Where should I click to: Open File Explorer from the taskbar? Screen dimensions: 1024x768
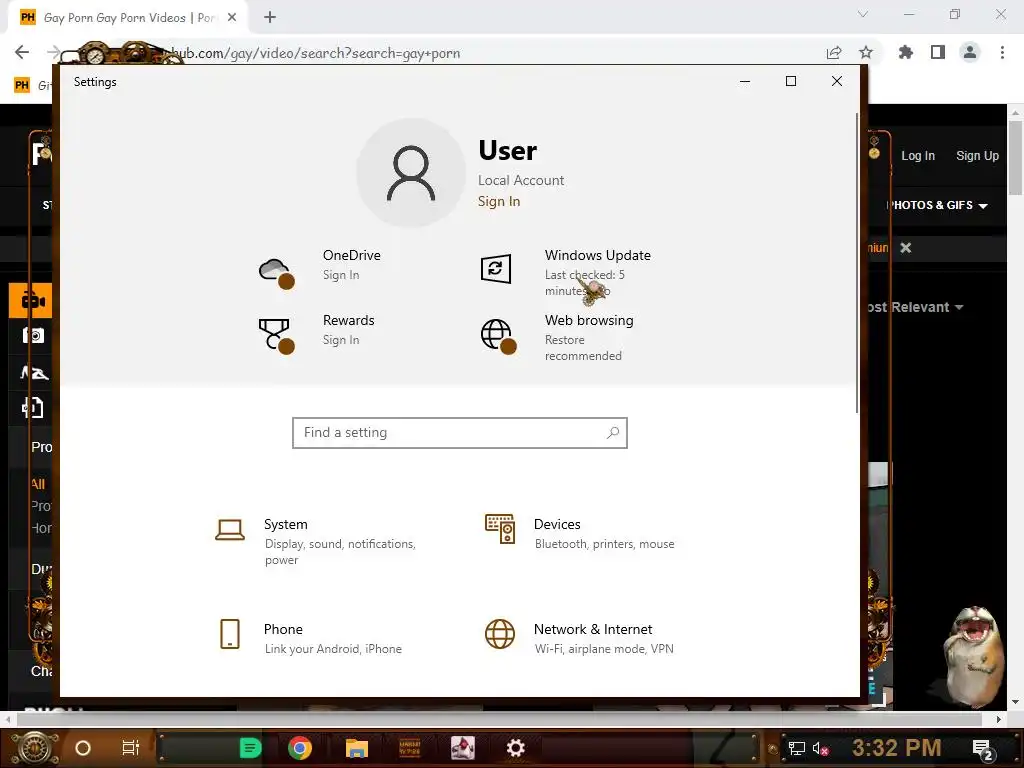point(357,748)
